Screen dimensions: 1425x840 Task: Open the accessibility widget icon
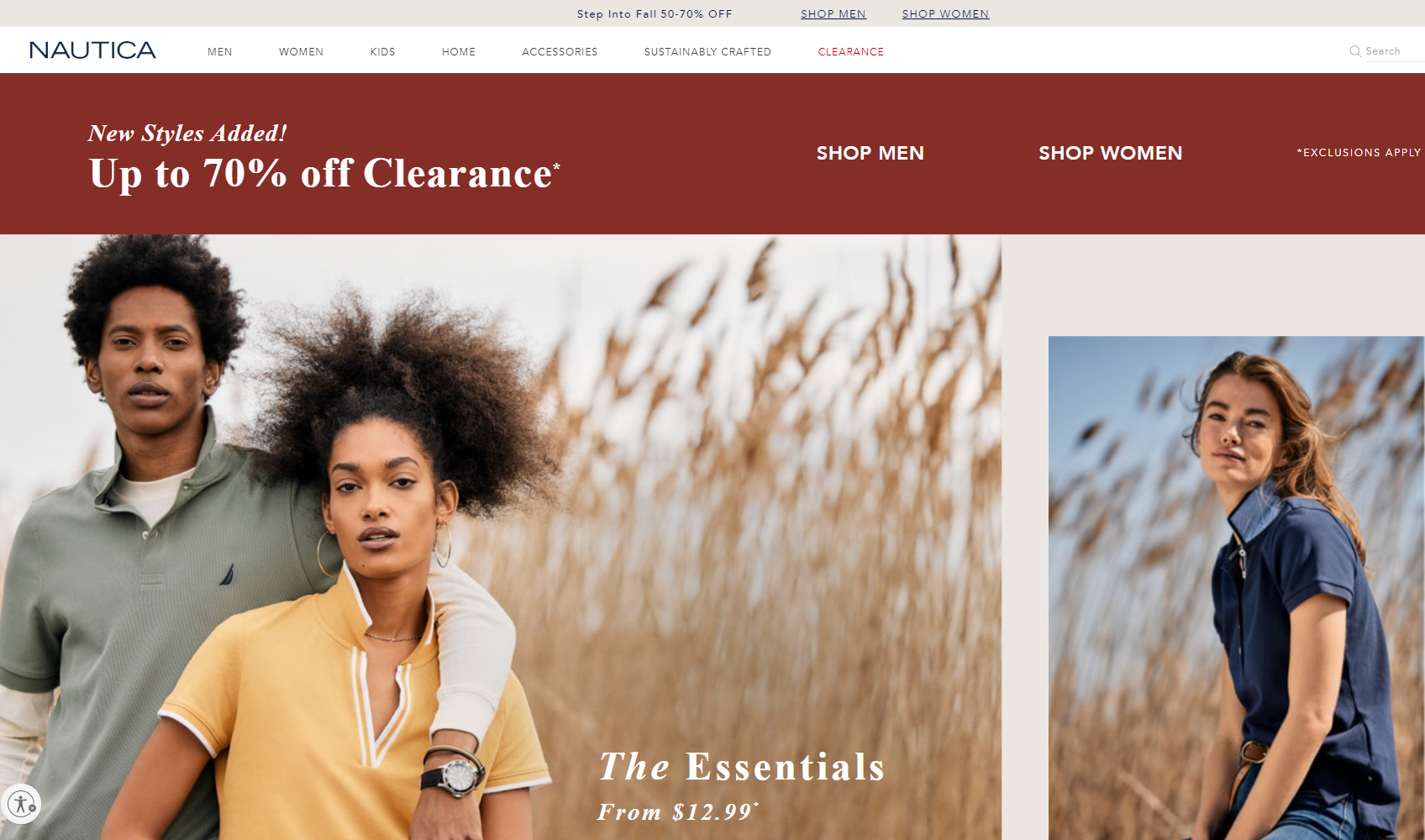point(21,803)
